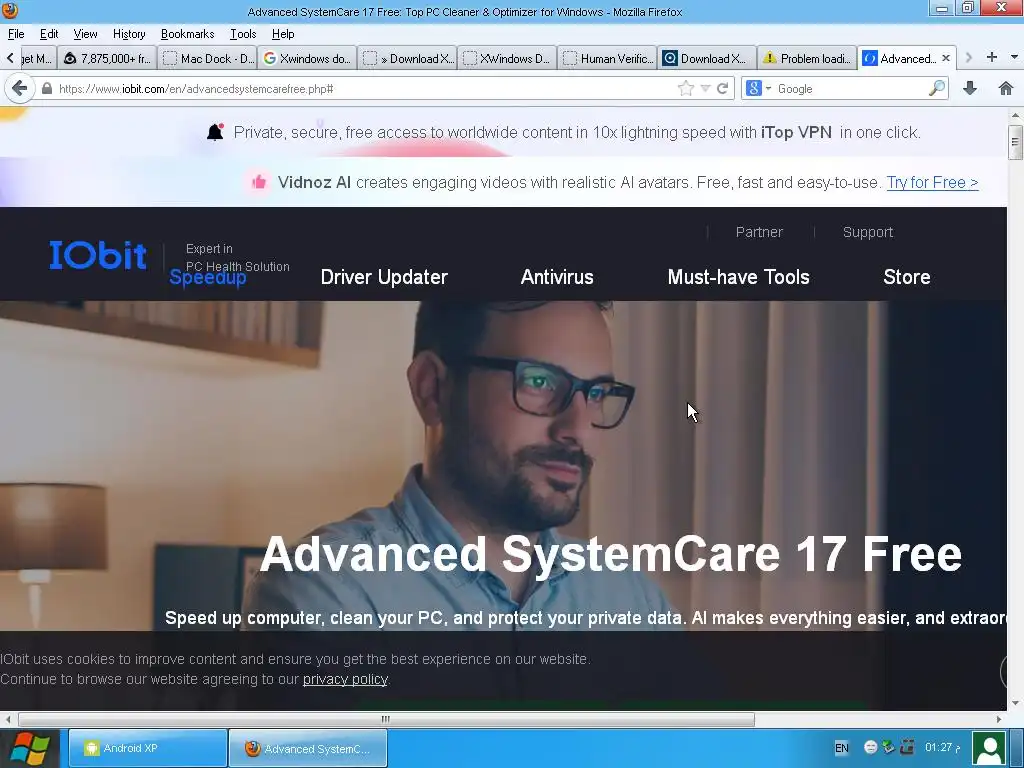Open the bookmark dropdown arrow beside the star
Image resolution: width=1024 pixels, height=768 pixels.
(x=705, y=88)
